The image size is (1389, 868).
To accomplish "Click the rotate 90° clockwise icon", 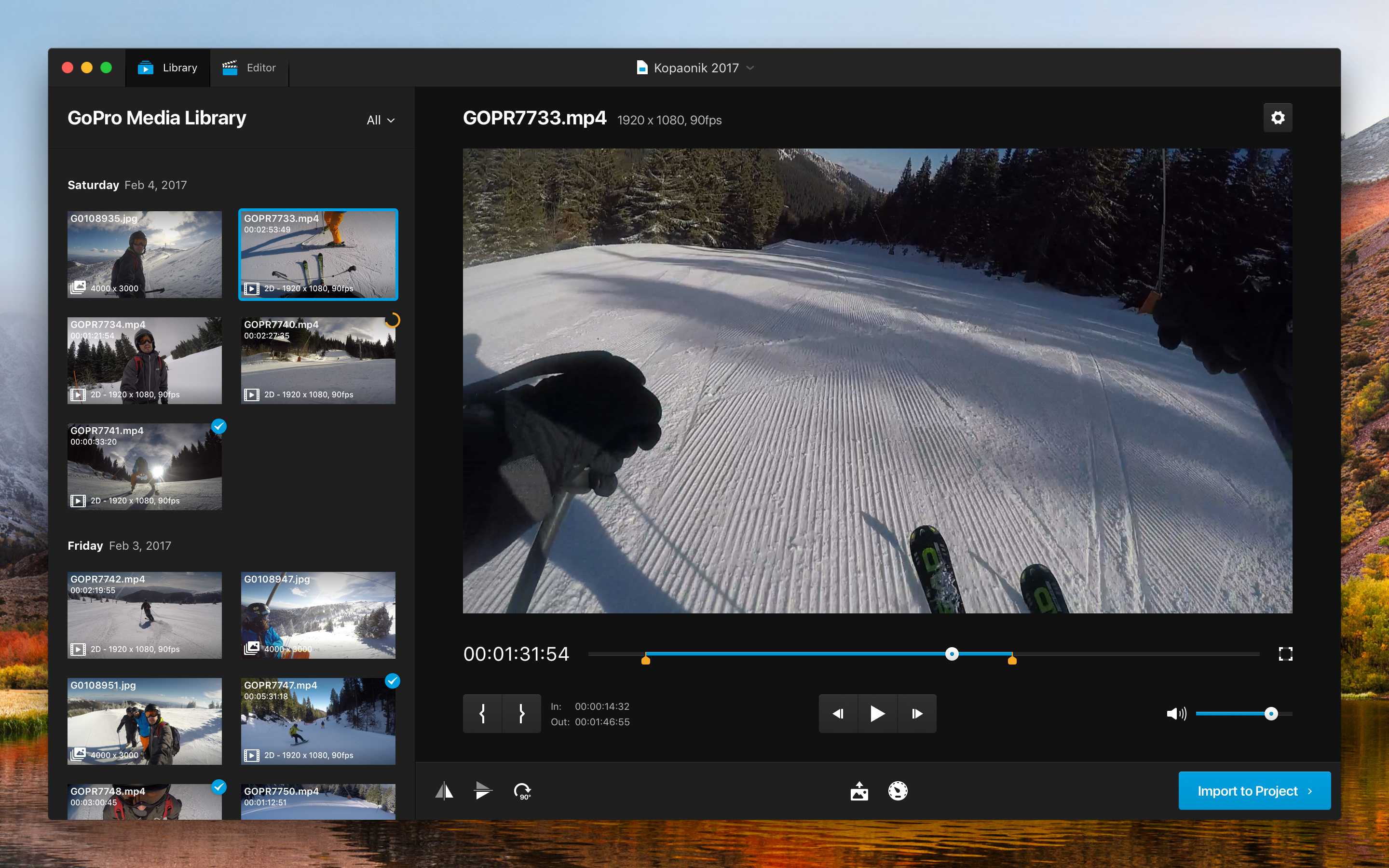I will pyautogui.click(x=523, y=790).
